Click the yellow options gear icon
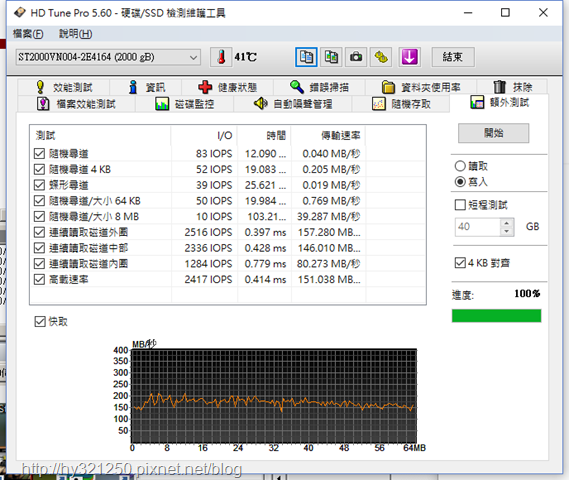This screenshot has height=480, width=569. tap(381, 57)
